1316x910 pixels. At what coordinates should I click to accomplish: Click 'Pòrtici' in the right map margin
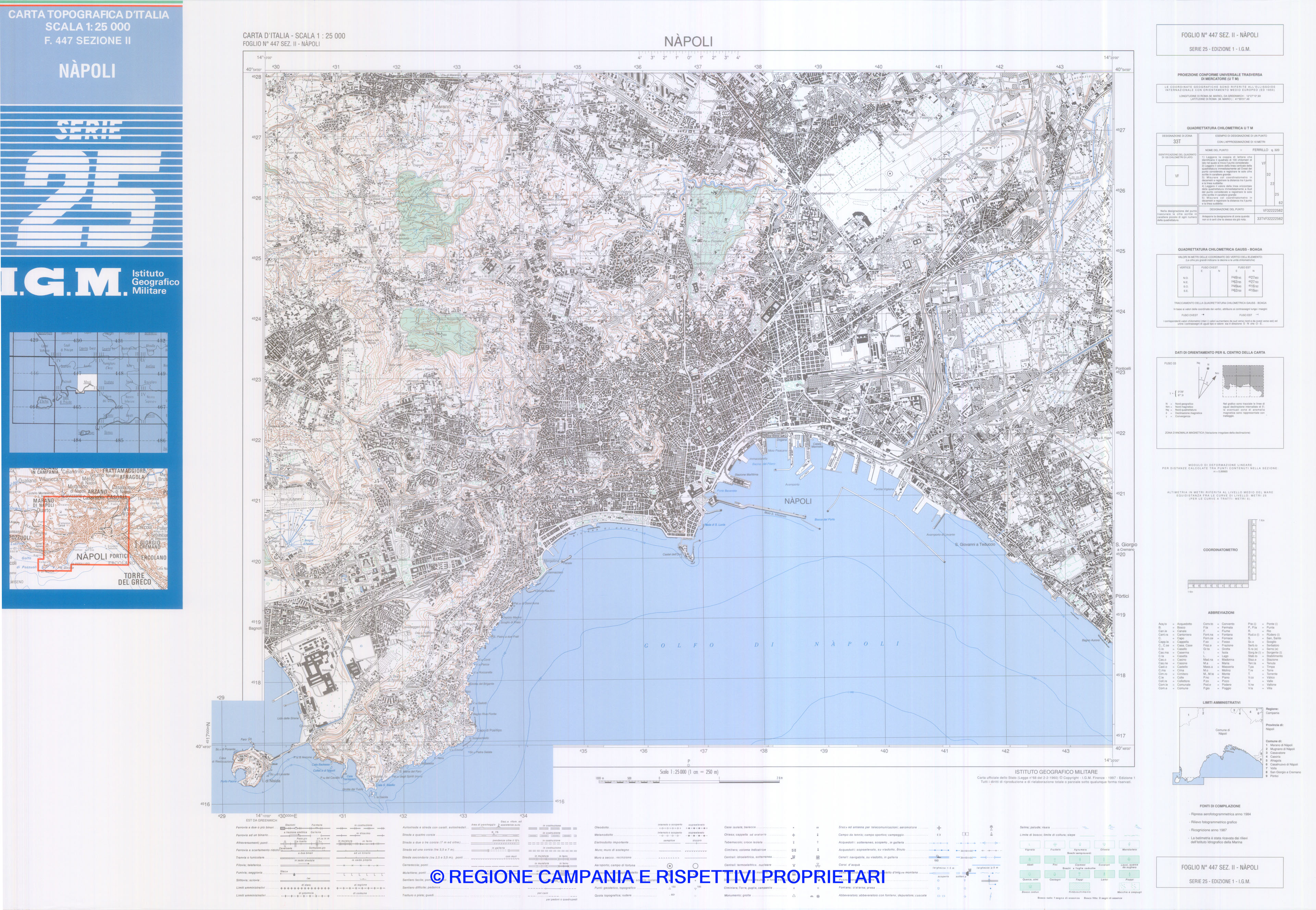point(1122,596)
